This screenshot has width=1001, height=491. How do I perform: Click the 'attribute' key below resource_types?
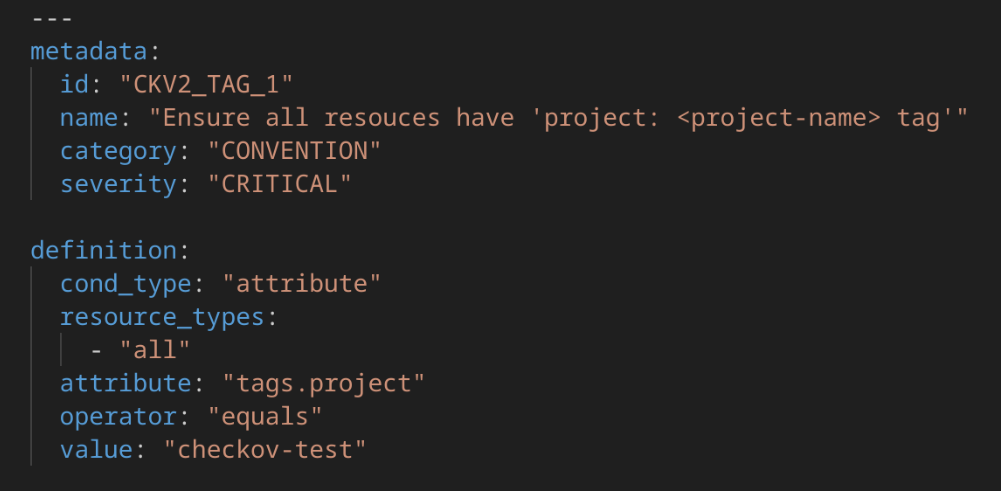click(125, 383)
